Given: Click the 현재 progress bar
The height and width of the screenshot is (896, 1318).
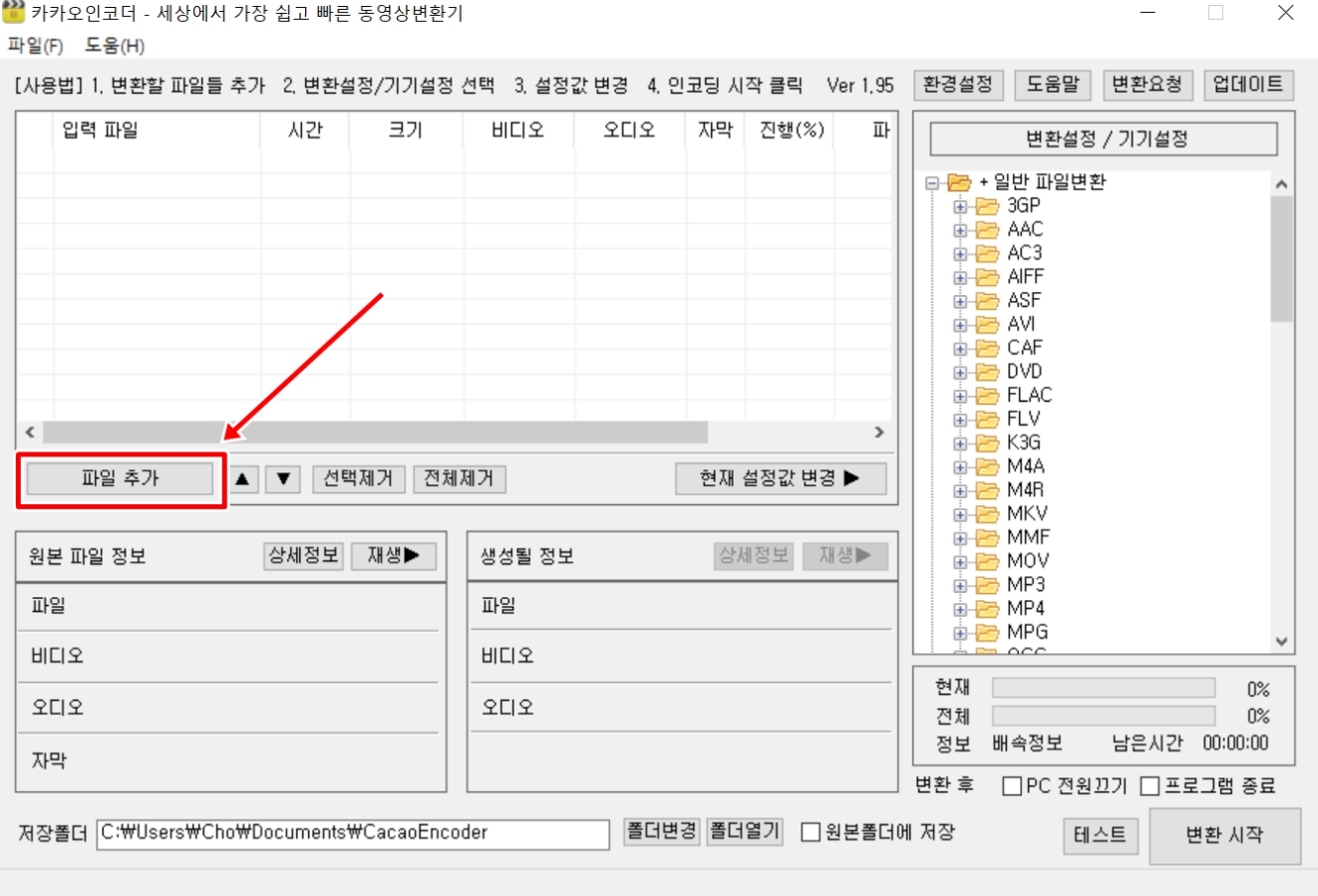Looking at the screenshot, I should 1104,689.
